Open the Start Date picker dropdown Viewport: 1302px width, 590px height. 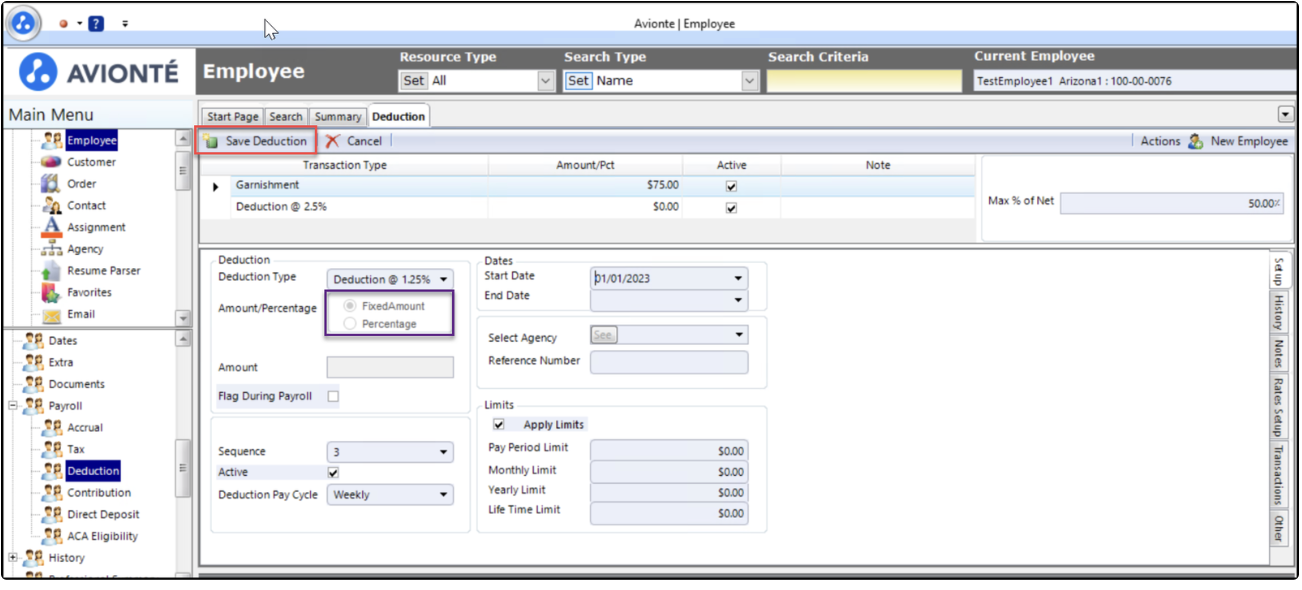click(x=739, y=279)
